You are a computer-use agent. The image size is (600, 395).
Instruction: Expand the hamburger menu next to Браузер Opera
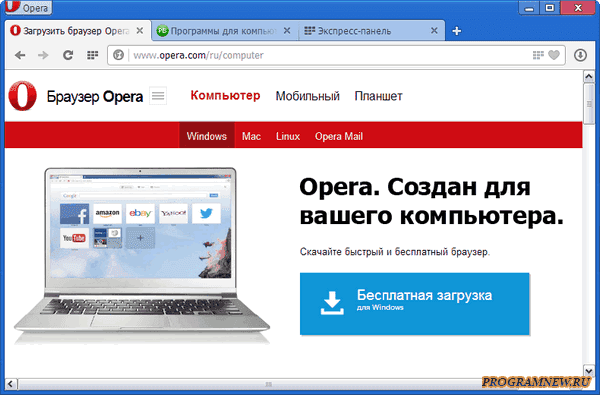click(x=158, y=96)
